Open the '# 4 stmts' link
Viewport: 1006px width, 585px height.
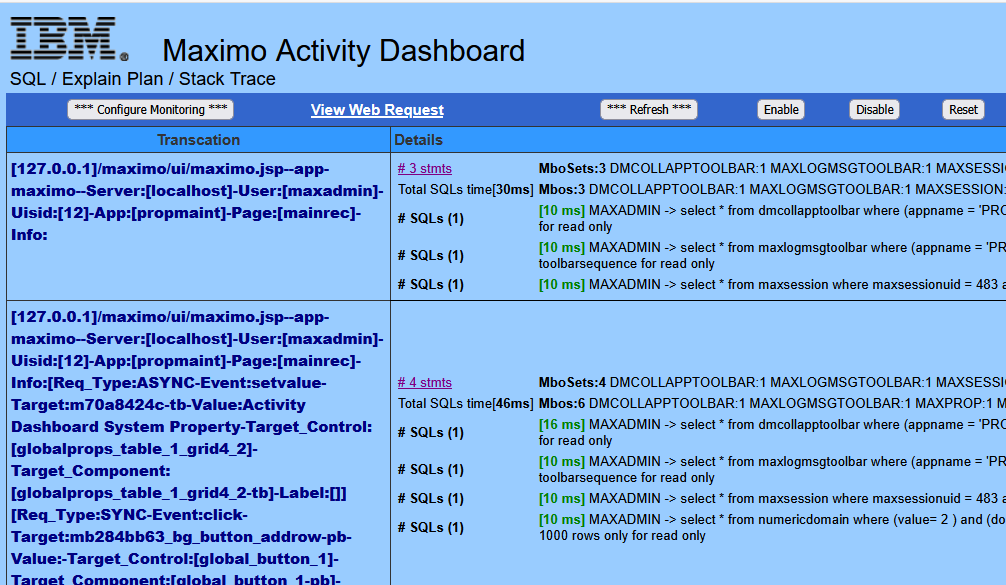pos(424,382)
